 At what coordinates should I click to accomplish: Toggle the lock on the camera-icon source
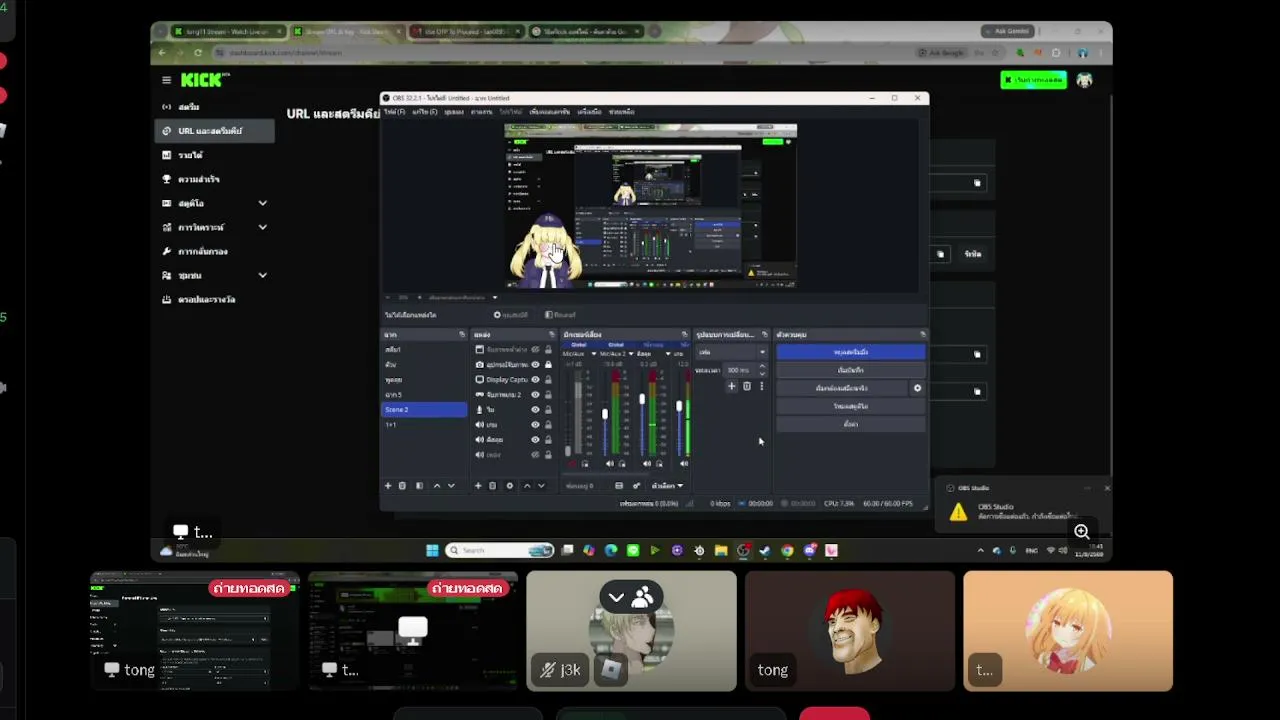(x=547, y=365)
